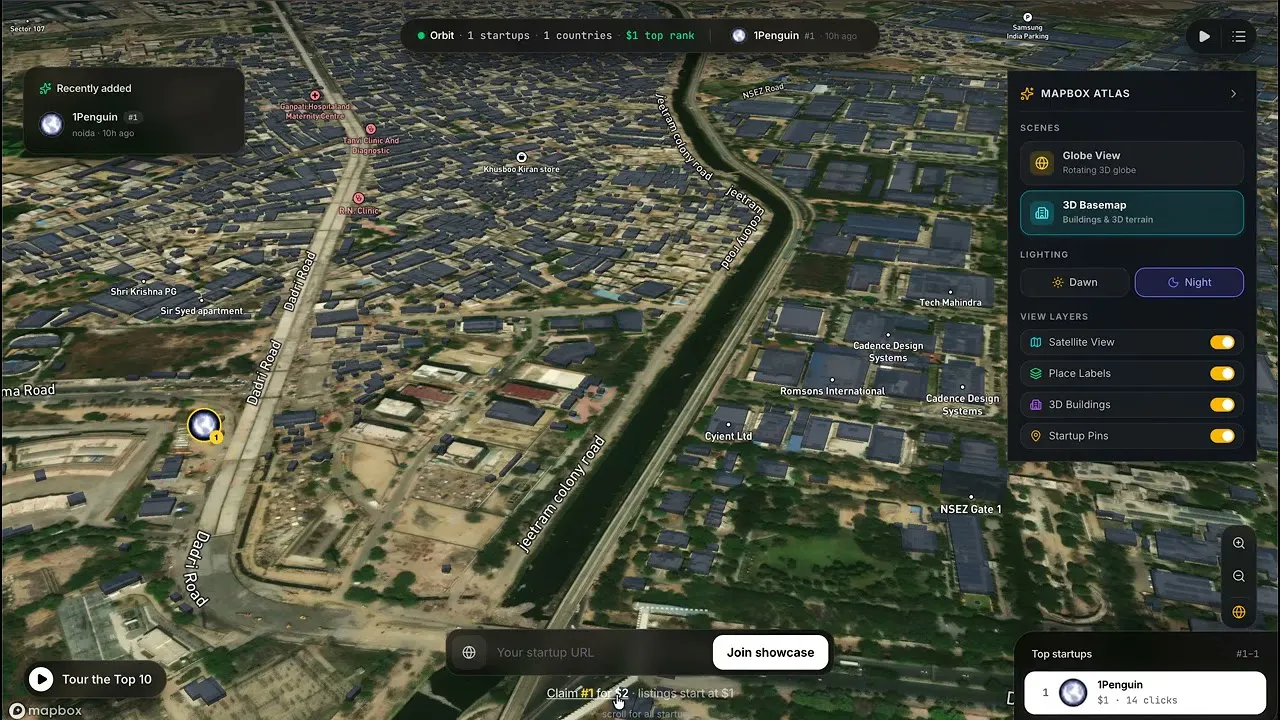Toggle the Place Labels switch
Image resolution: width=1280 pixels, height=720 pixels.
[1222, 373]
